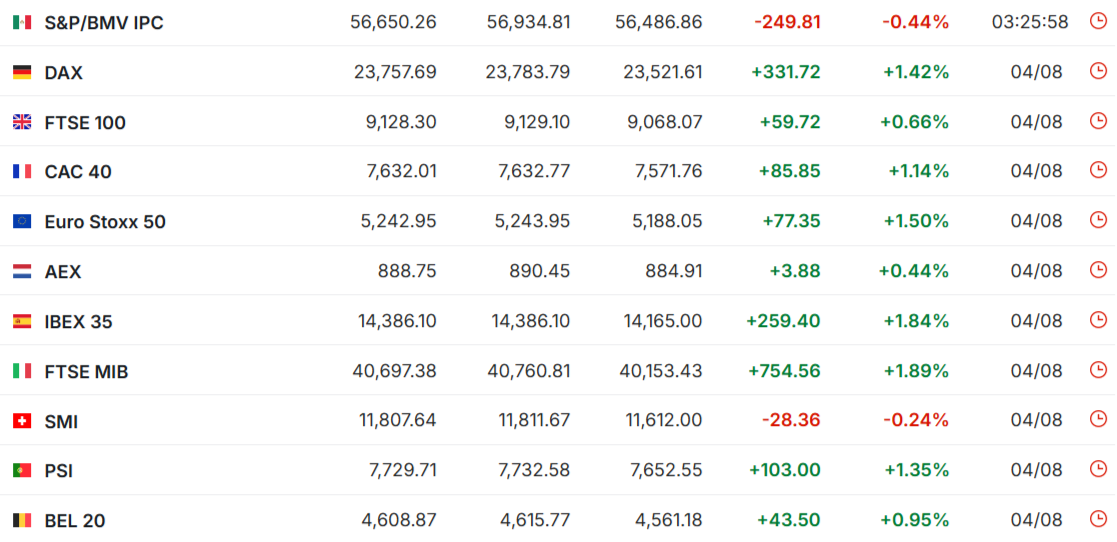Click the clock icon for S&P/BMV IPC
The width and height of the screenshot is (1117, 542).
pos(1098,21)
